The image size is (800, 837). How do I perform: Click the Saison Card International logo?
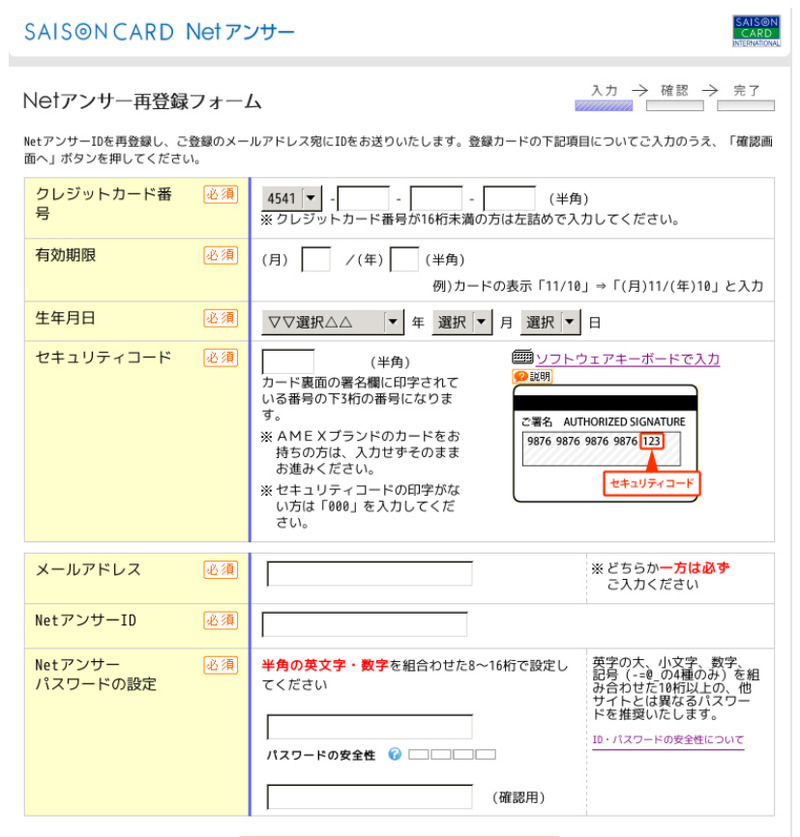click(756, 30)
